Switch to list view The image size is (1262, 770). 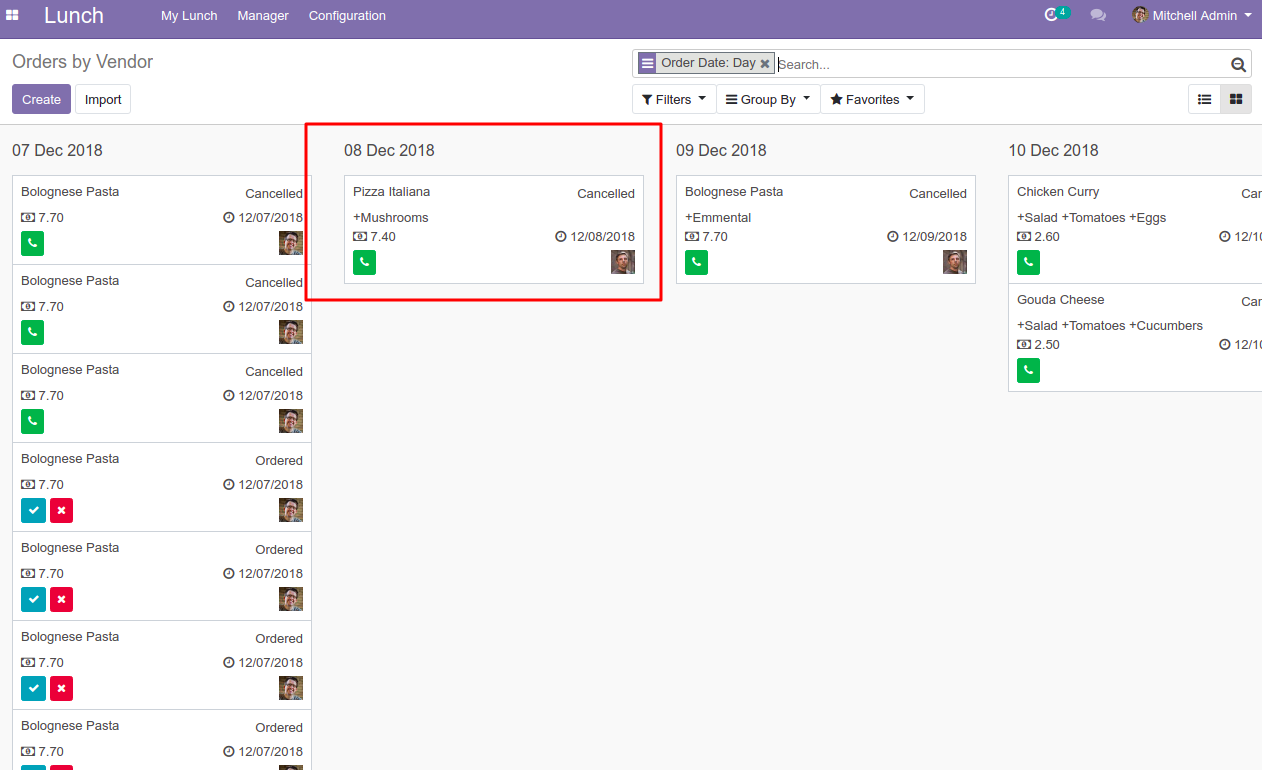point(1204,99)
